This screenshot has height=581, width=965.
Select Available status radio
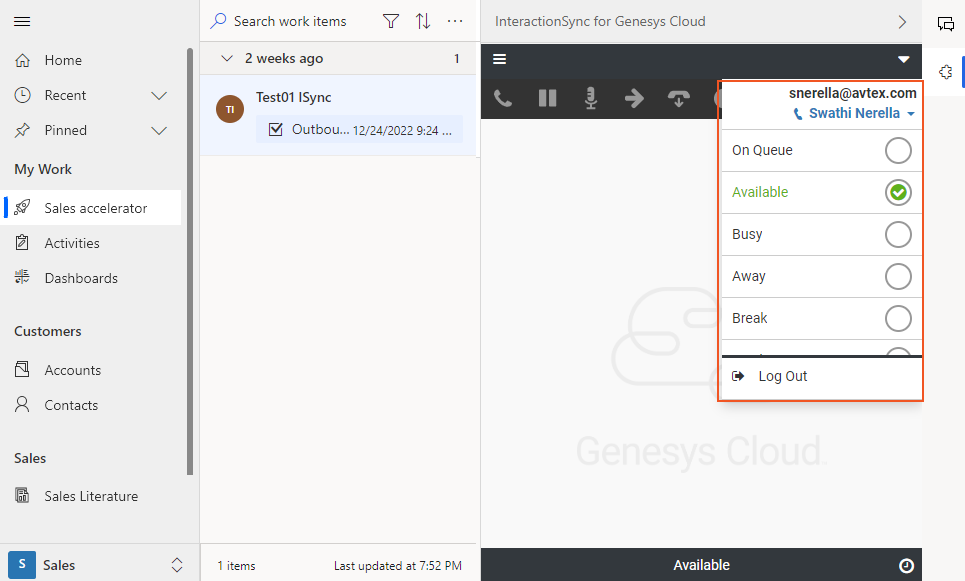click(x=898, y=193)
